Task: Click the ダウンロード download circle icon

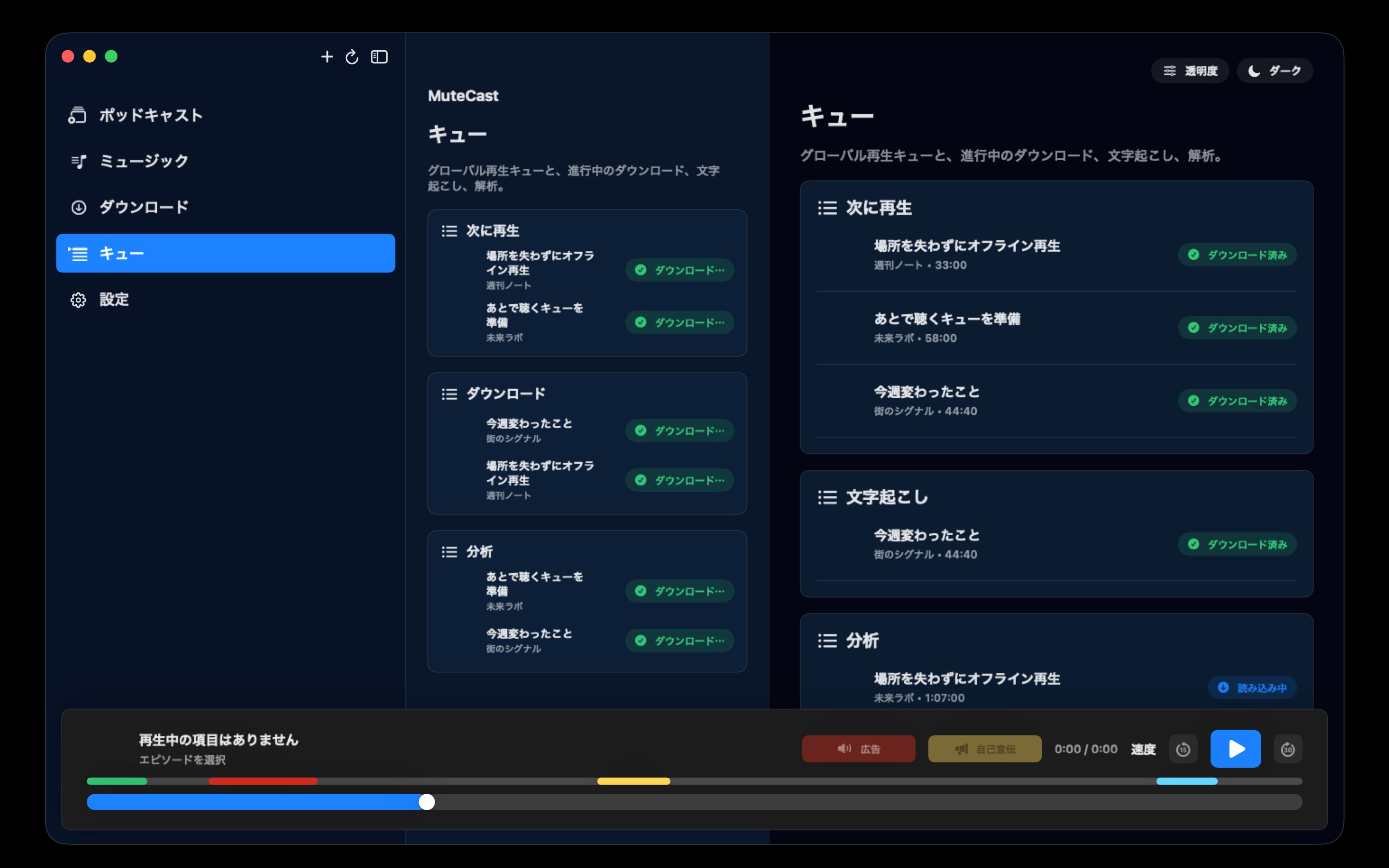Action: pos(79,207)
